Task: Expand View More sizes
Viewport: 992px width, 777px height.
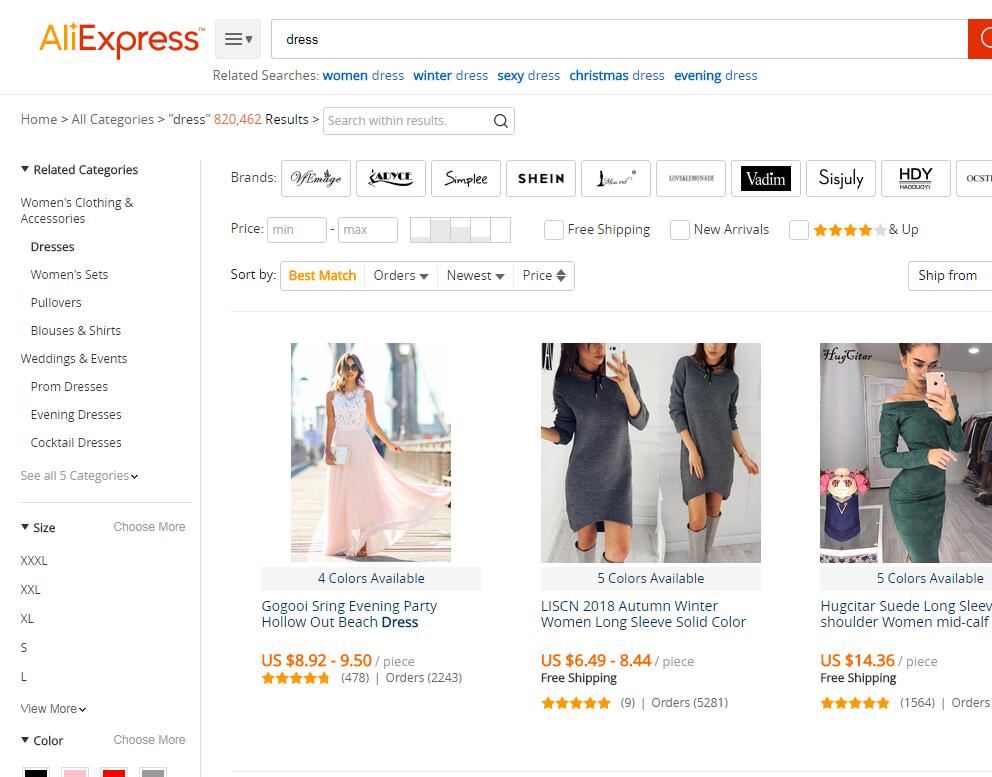Action: pos(53,709)
